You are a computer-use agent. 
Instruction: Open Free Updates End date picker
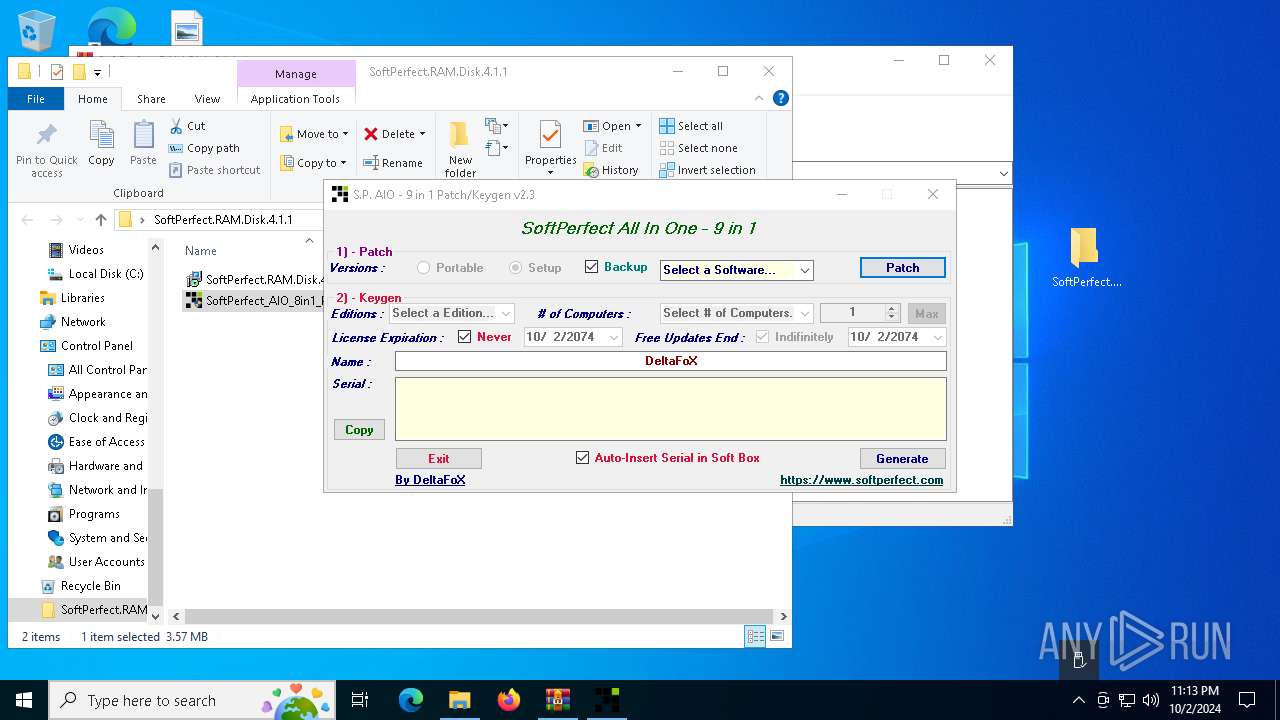[x=896, y=337]
